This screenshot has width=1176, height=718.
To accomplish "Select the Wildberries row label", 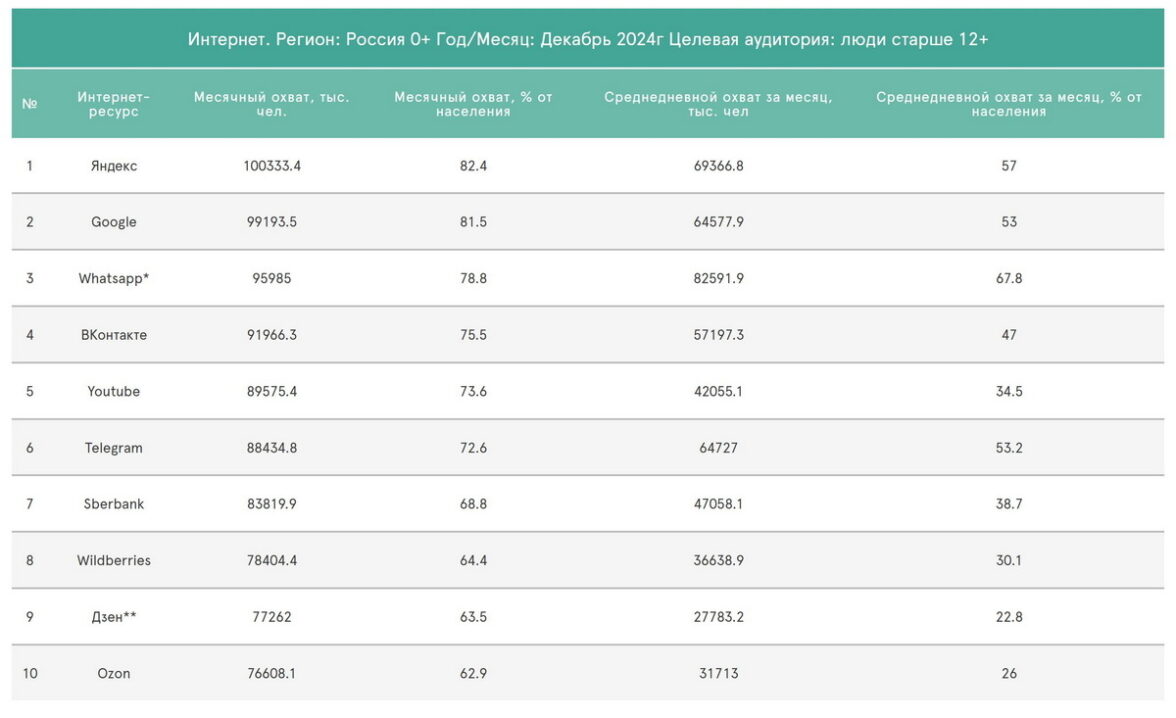I will tap(114, 561).
